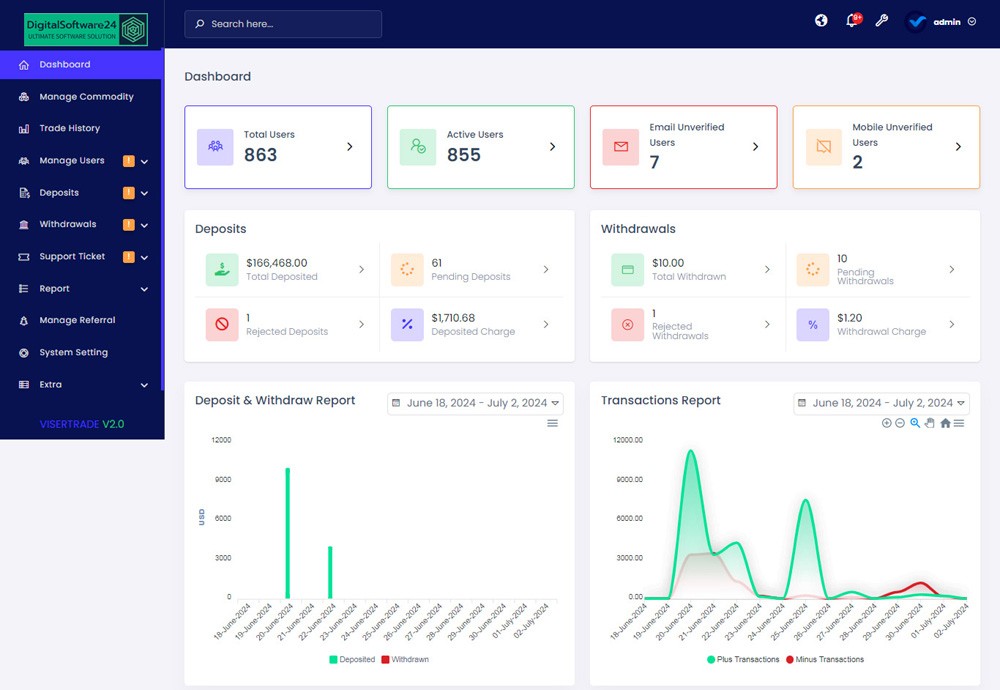Click zoom out icon on Transactions Report
This screenshot has width=1000, height=690.
click(900, 423)
